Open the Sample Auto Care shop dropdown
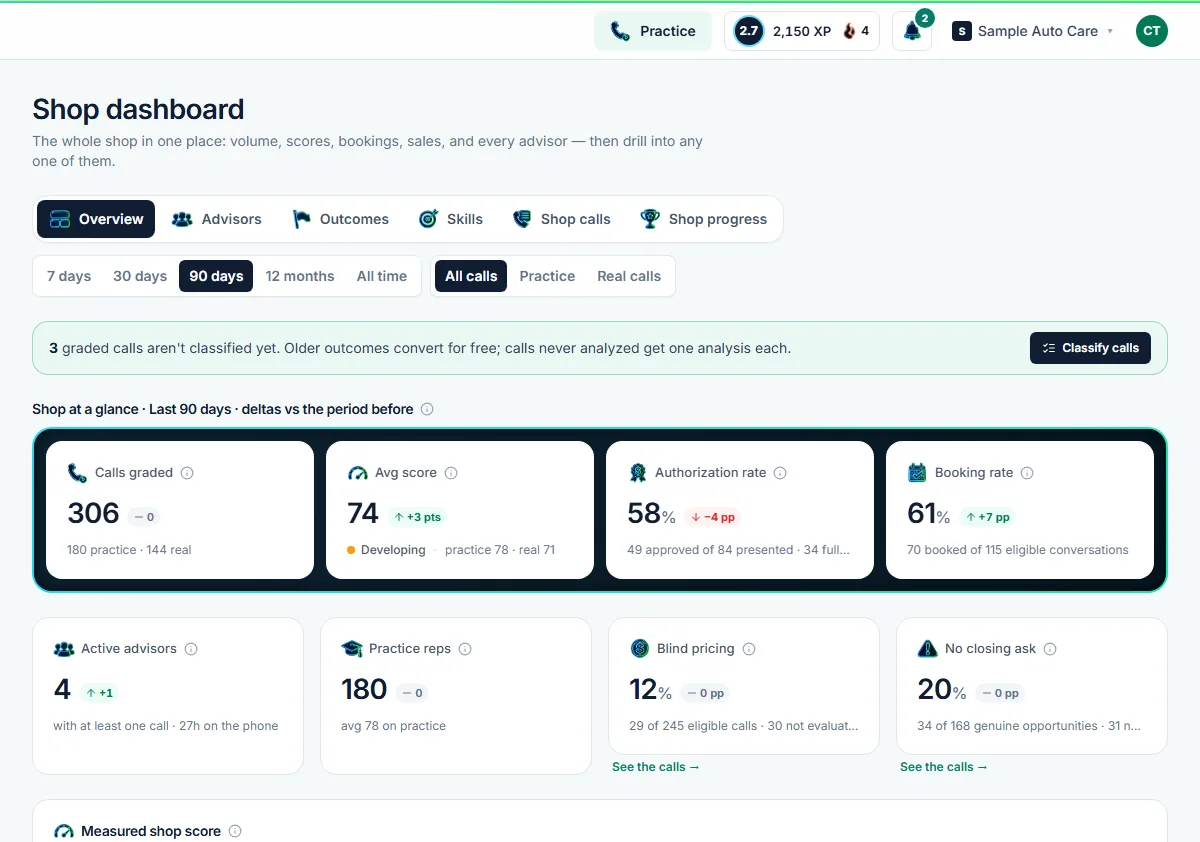 1033,31
